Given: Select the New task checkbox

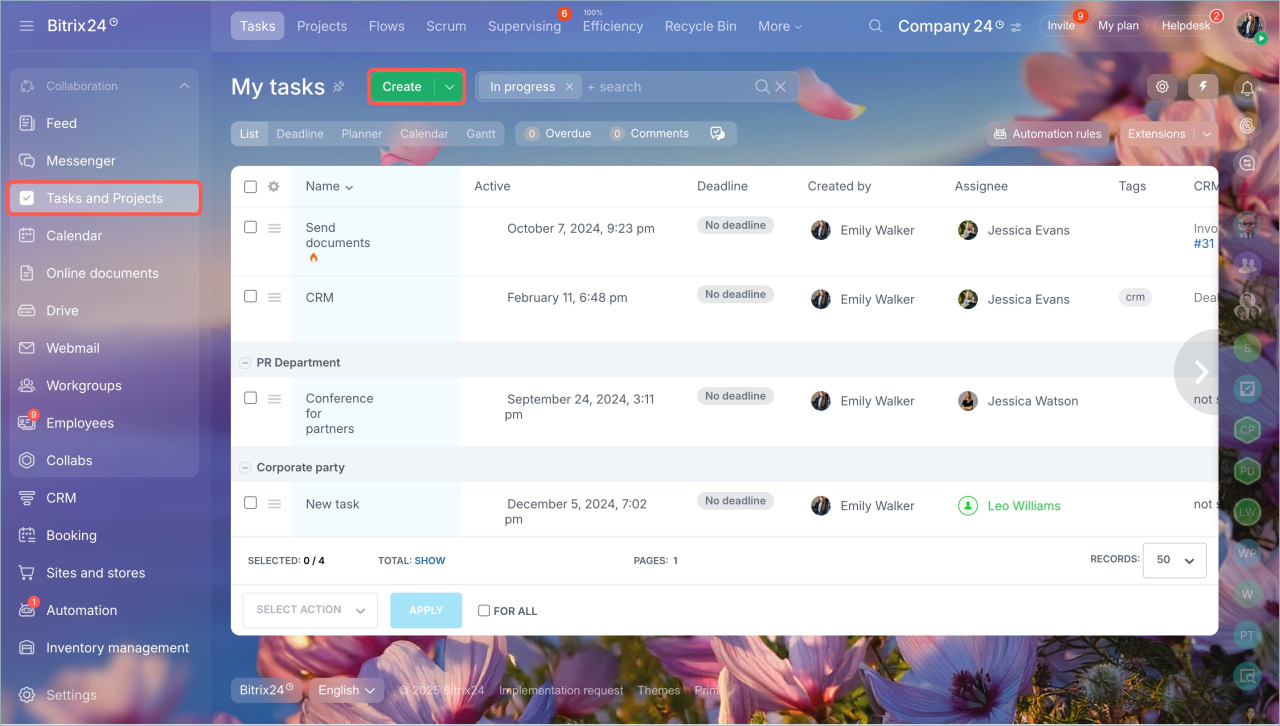Looking at the screenshot, I should [250, 503].
